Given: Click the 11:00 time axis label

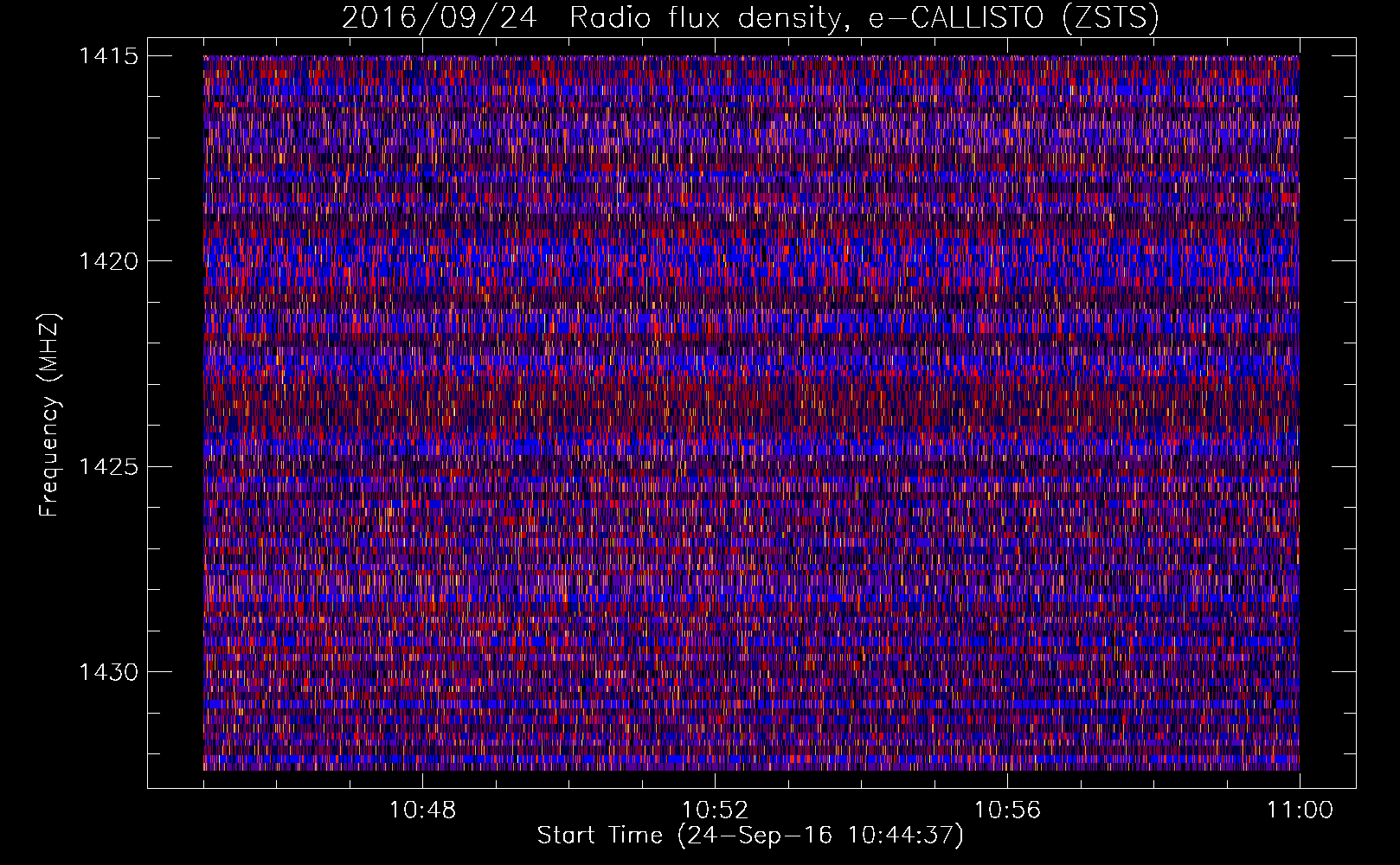Looking at the screenshot, I should click(1300, 811).
